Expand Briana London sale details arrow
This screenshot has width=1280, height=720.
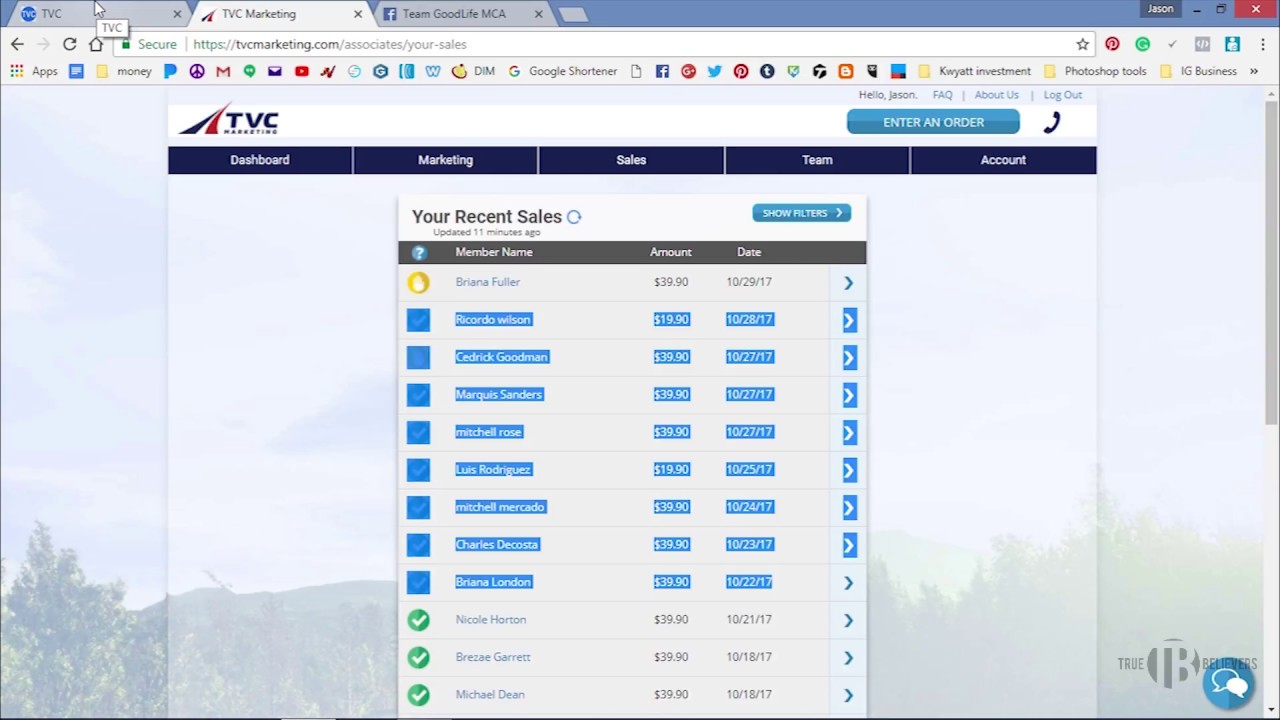848,583
